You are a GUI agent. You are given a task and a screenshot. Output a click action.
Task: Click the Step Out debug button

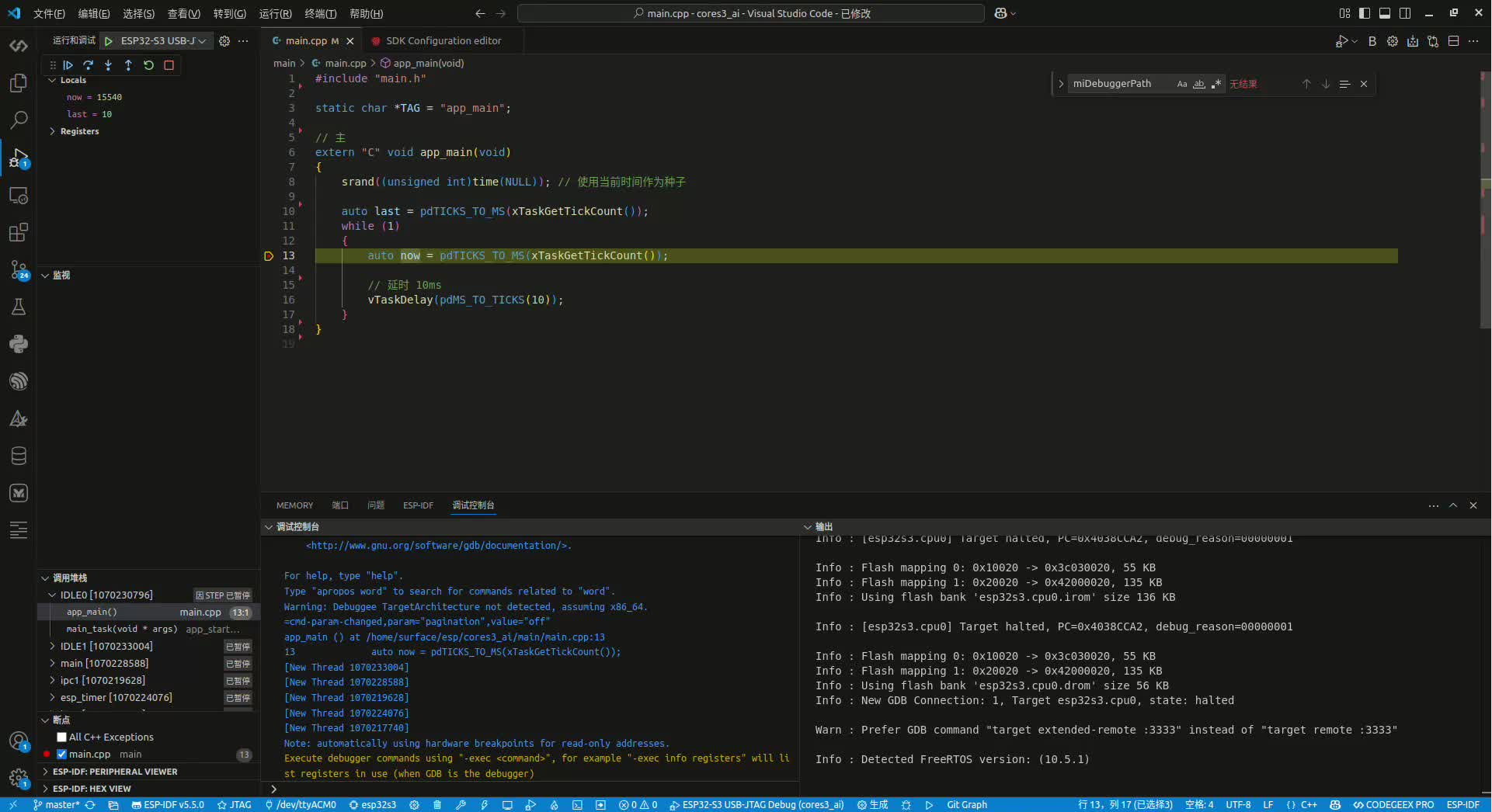[x=128, y=65]
